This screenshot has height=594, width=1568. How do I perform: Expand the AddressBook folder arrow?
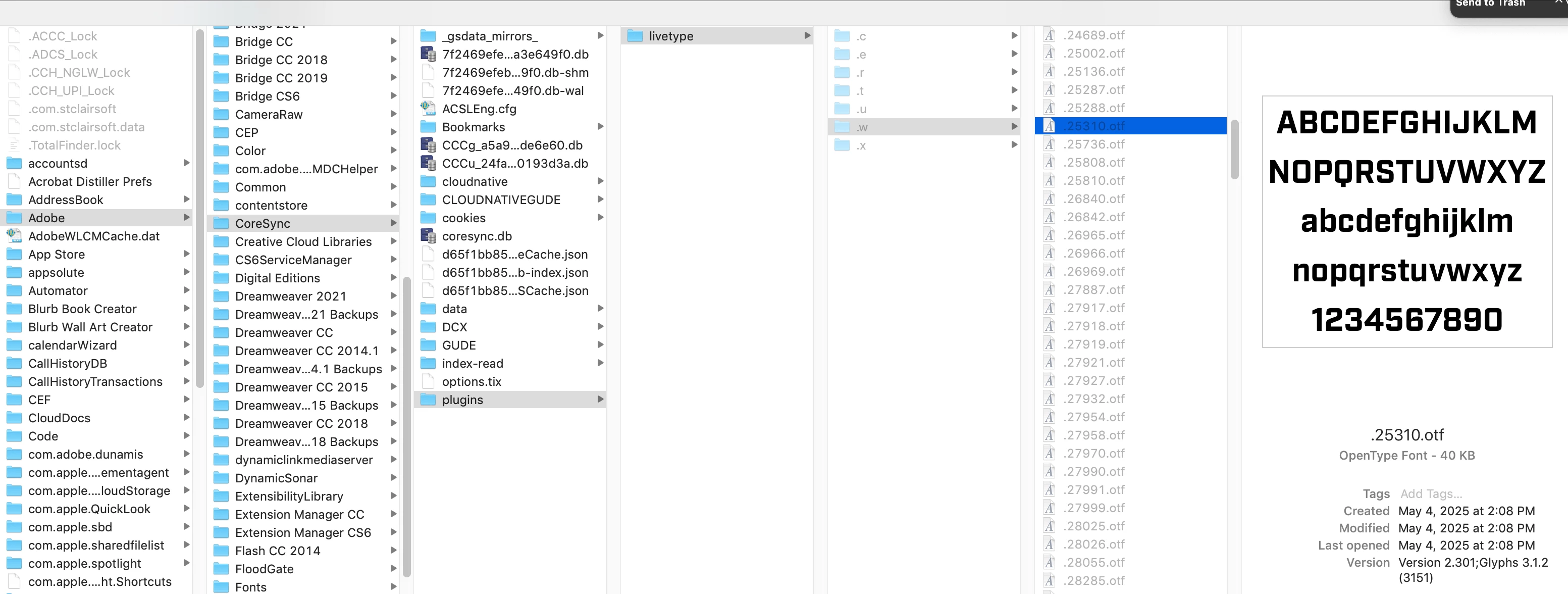[186, 199]
